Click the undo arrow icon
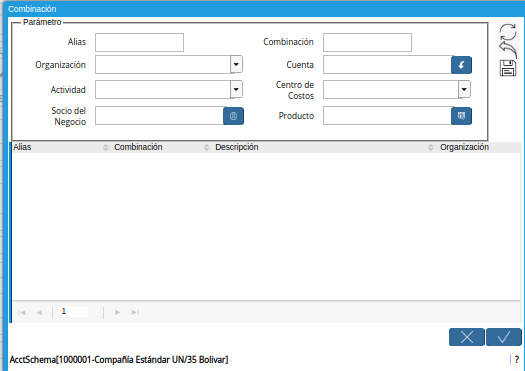This screenshot has height=371, width=525. tap(508, 50)
